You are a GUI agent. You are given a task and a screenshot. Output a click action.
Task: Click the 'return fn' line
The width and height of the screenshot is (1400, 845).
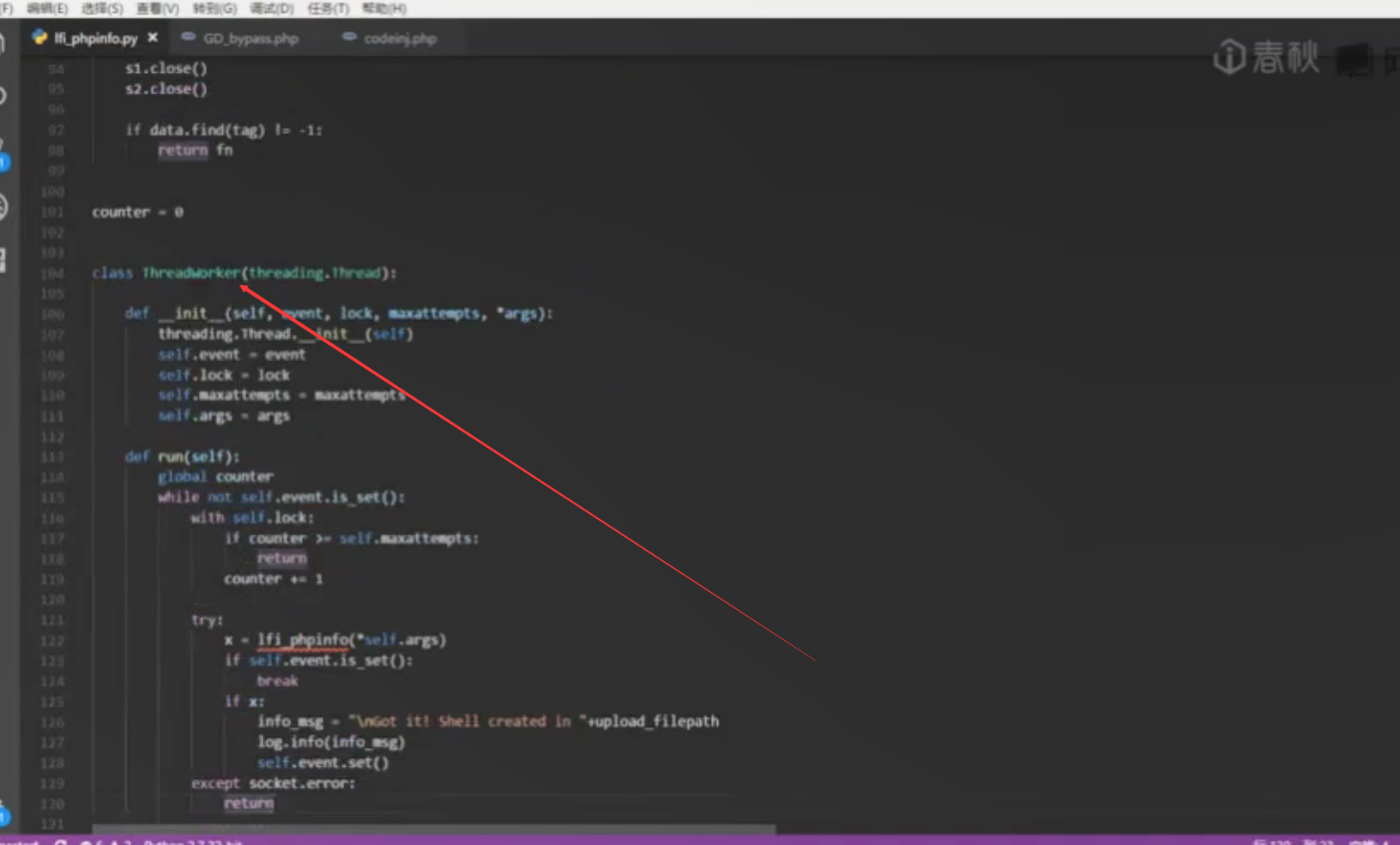195,150
